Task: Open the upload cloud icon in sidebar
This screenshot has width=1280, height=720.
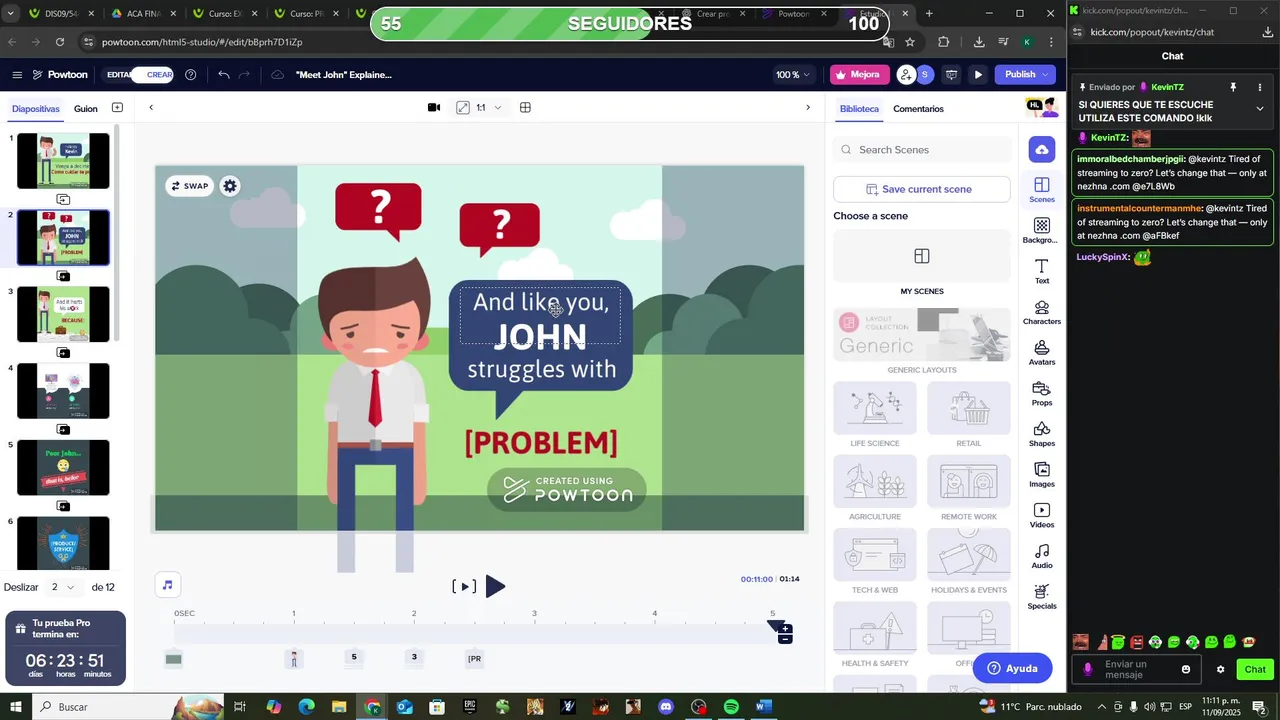Action: (x=1041, y=150)
